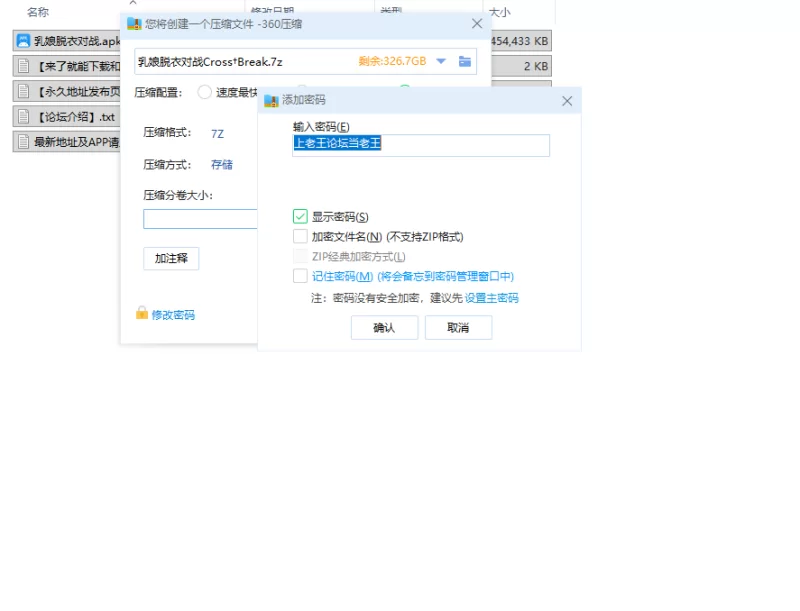Expand the archive path dropdown arrow
800x611 pixels.
coord(441,62)
